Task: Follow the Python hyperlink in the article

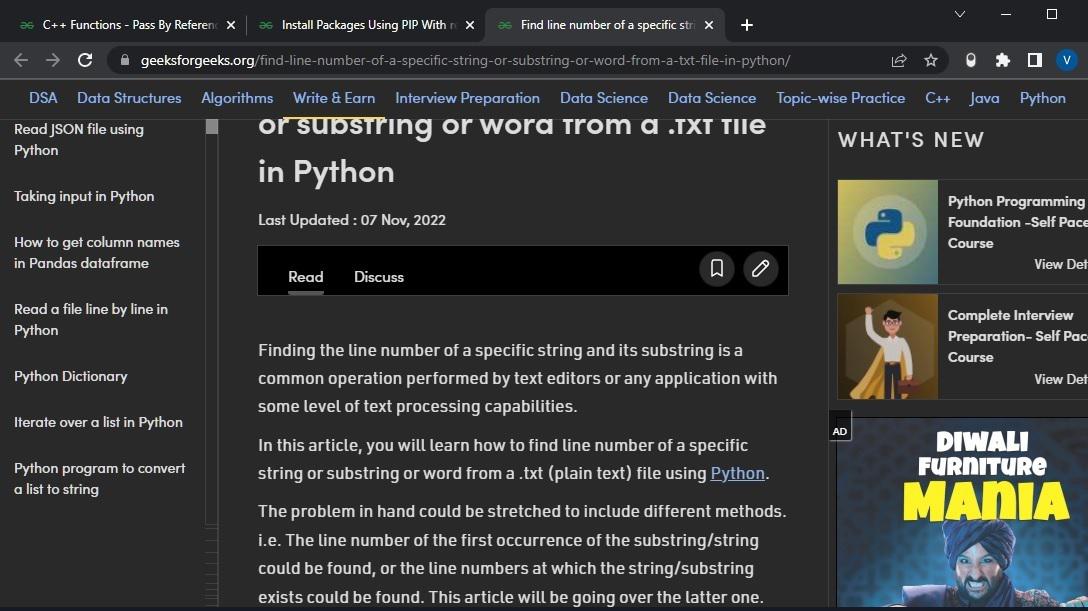Action: (737, 474)
